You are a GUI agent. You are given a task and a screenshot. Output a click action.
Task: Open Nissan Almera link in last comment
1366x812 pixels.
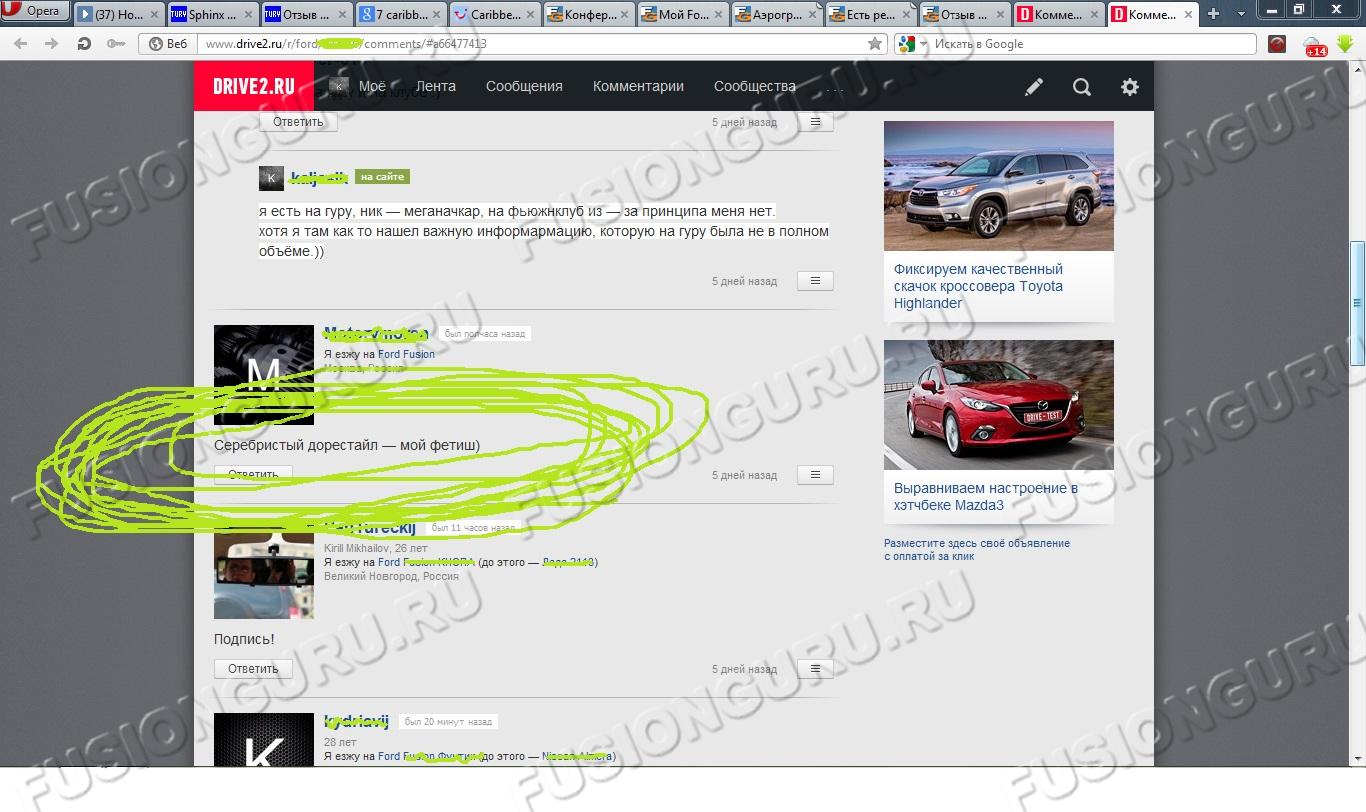[x=577, y=757]
